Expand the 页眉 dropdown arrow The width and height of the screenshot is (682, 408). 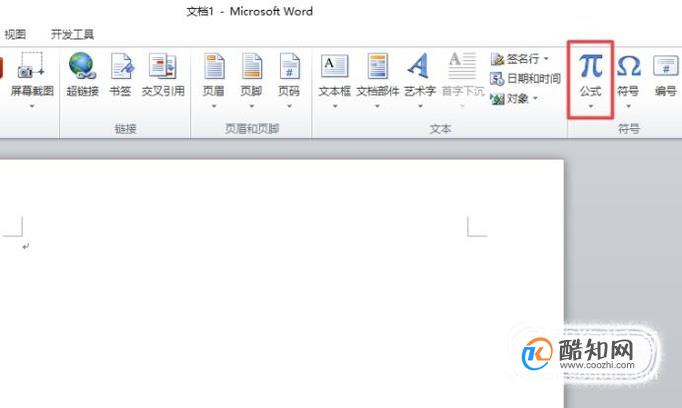[x=214, y=106]
